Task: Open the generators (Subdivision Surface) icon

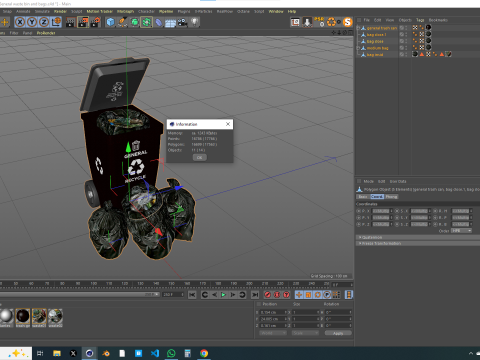Action: click(134, 22)
